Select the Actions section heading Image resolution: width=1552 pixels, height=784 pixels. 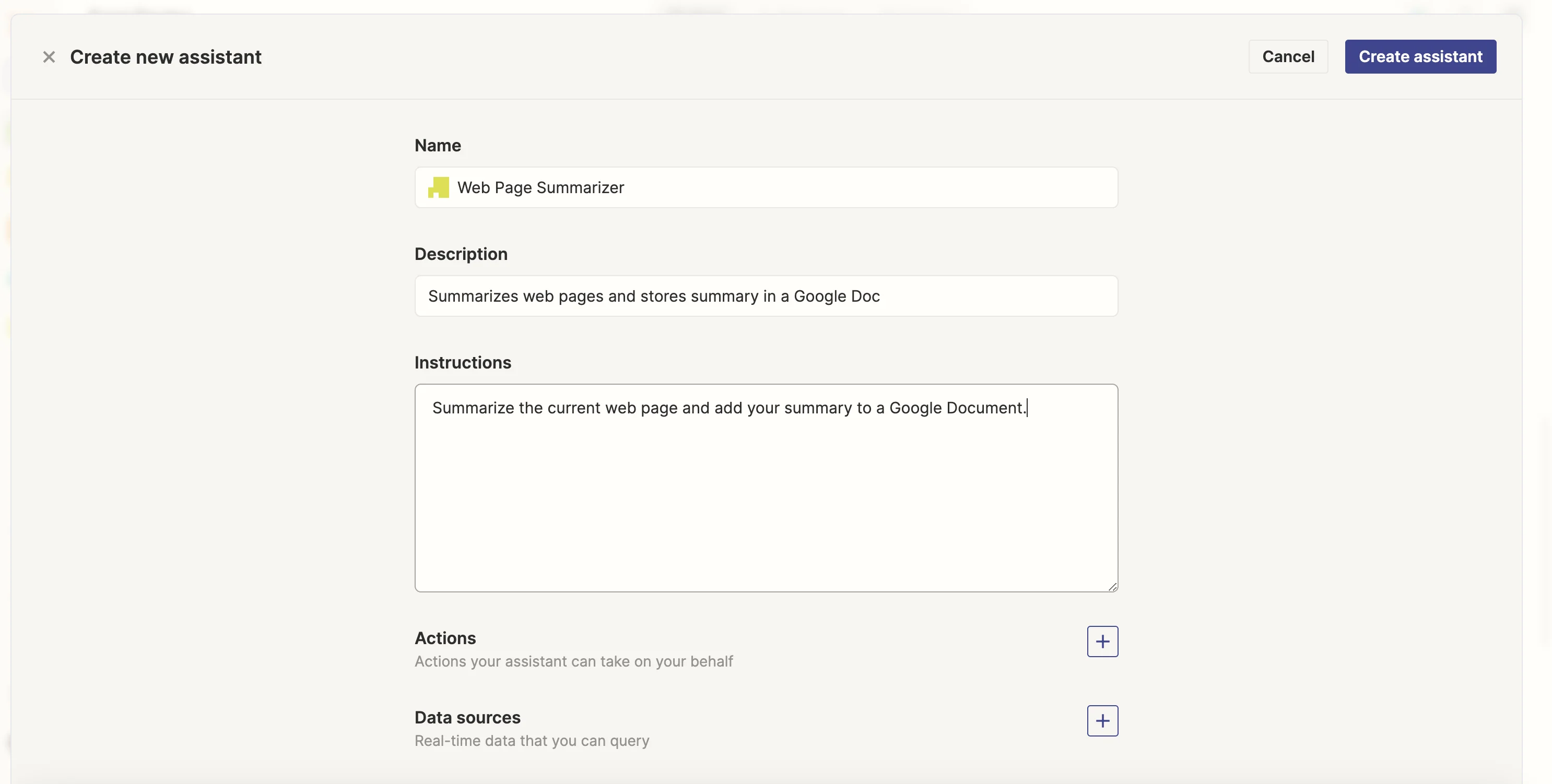445,638
